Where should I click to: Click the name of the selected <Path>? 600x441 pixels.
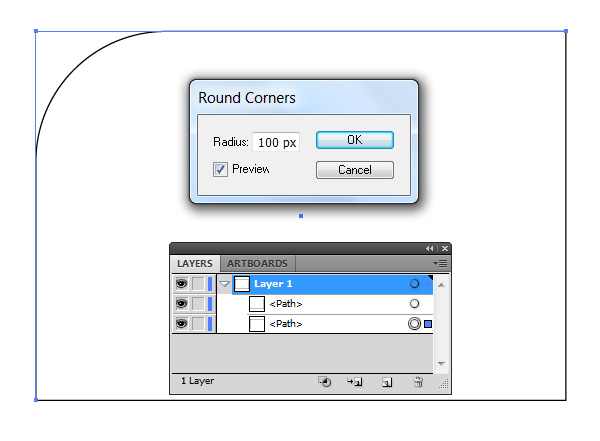[286, 324]
